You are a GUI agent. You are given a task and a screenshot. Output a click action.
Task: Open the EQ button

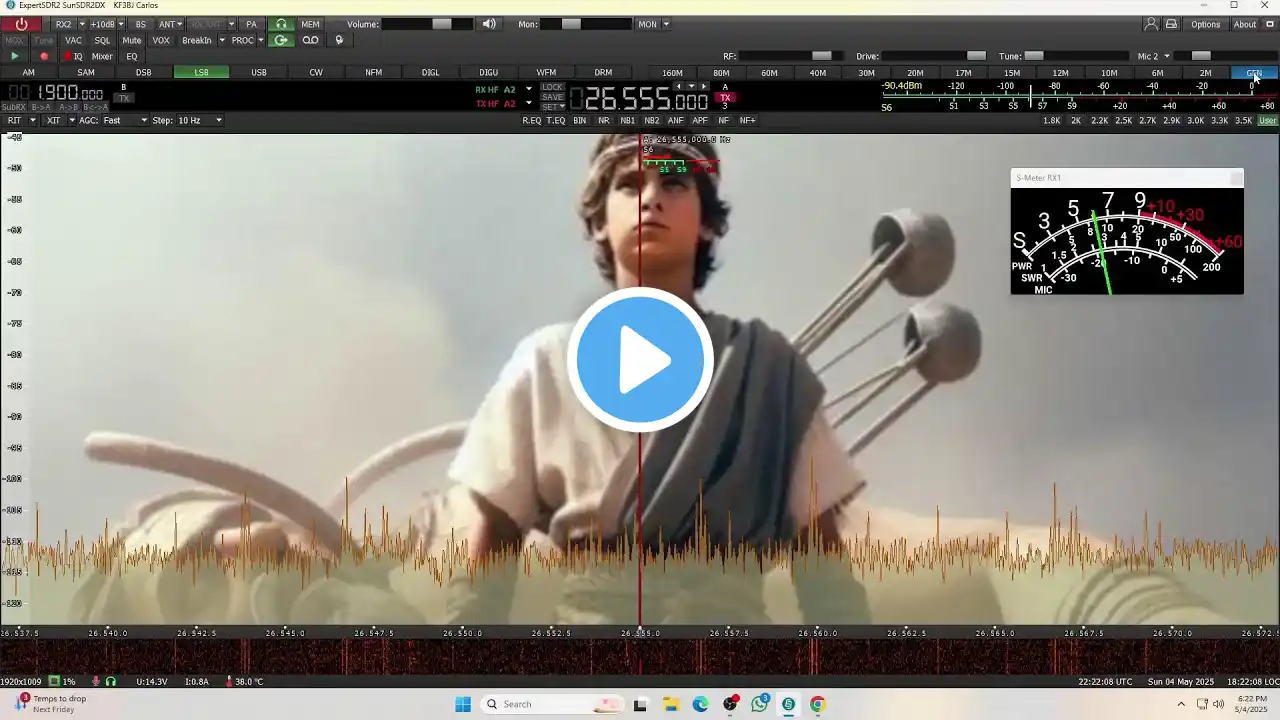point(132,56)
